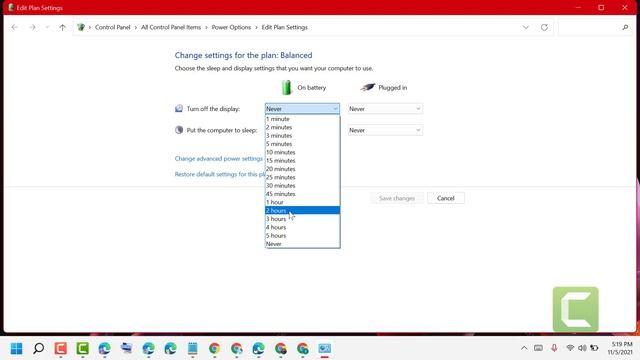Click the Plugged in power plug icon
Screen dimensions: 640x360
367,87
